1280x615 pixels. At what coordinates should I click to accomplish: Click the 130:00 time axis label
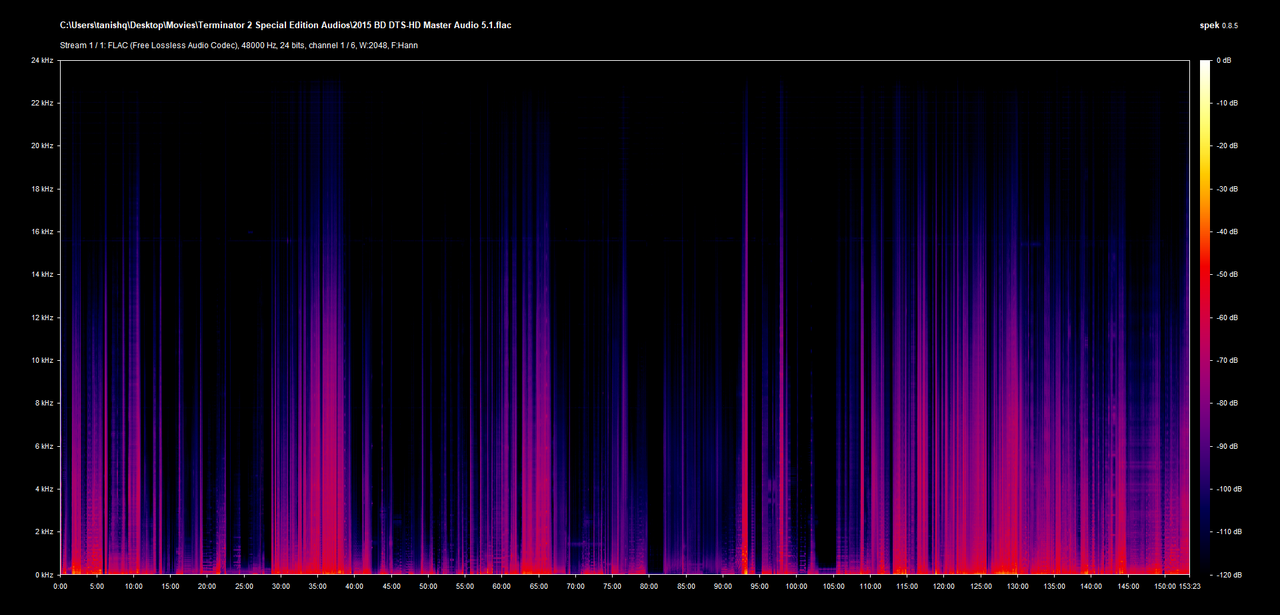(x=1017, y=587)
